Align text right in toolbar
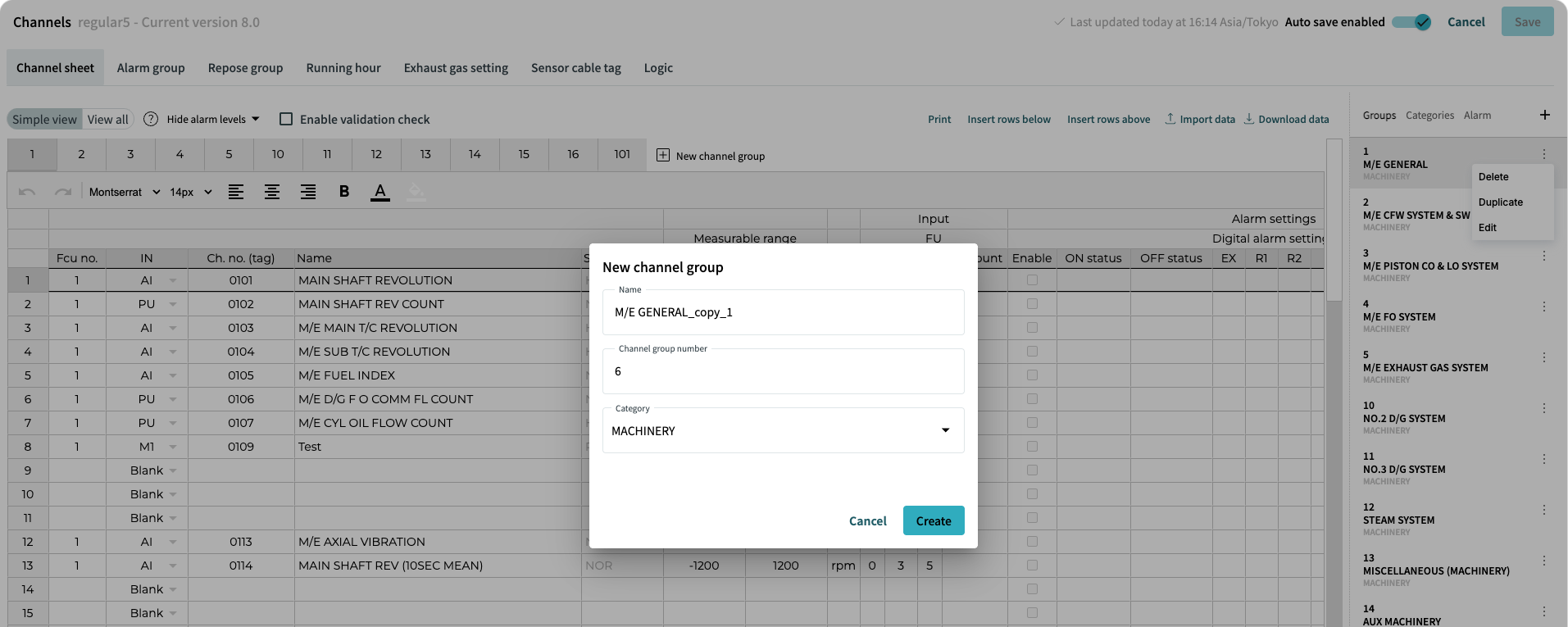The image size is (1568, 627). pos(308,192)
